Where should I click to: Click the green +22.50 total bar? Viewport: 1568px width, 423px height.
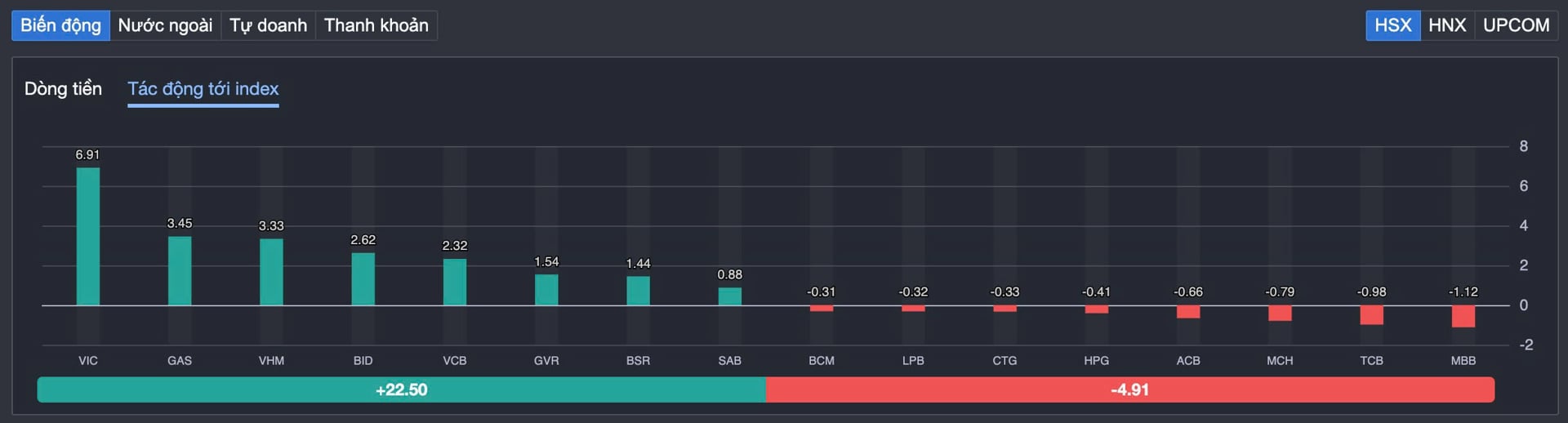click(x=401, y=390)
